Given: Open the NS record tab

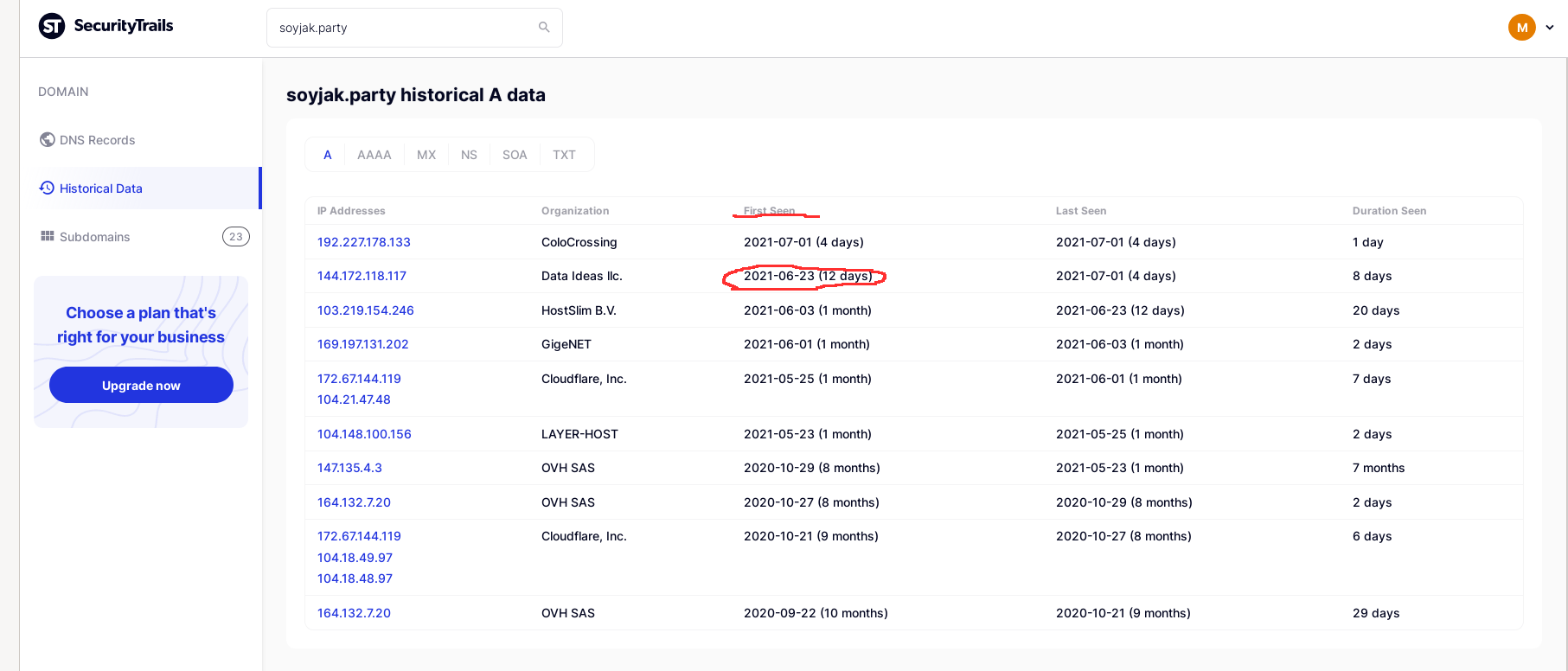Looking at the screenshot, I should (469, 155).
